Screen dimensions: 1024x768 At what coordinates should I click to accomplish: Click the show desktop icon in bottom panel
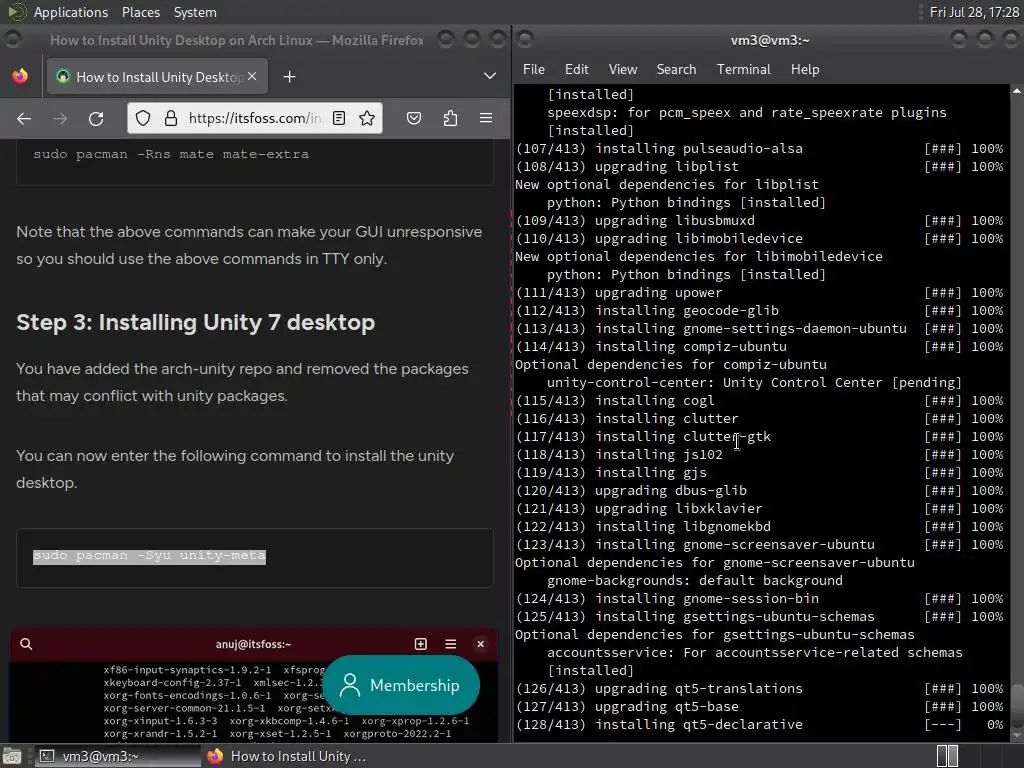tap(12, 757)
